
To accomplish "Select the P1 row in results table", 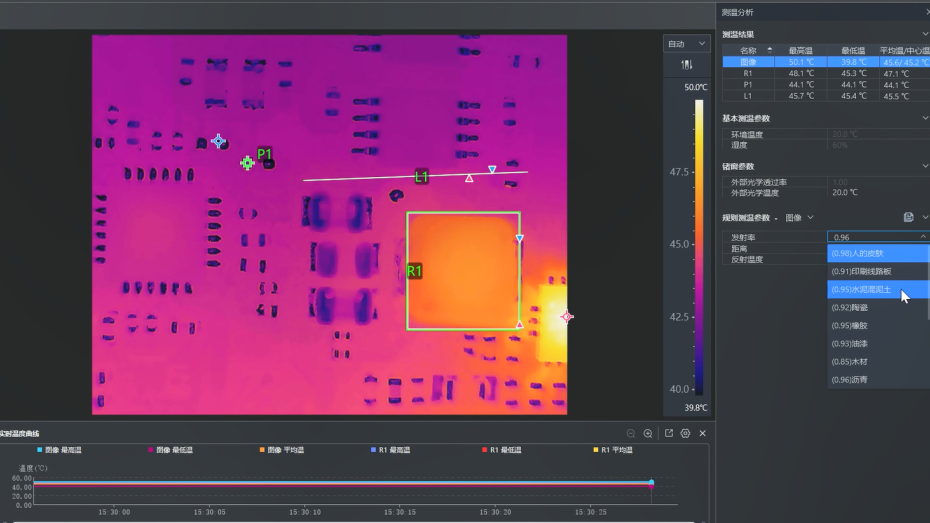I will (x=826, y=85).
